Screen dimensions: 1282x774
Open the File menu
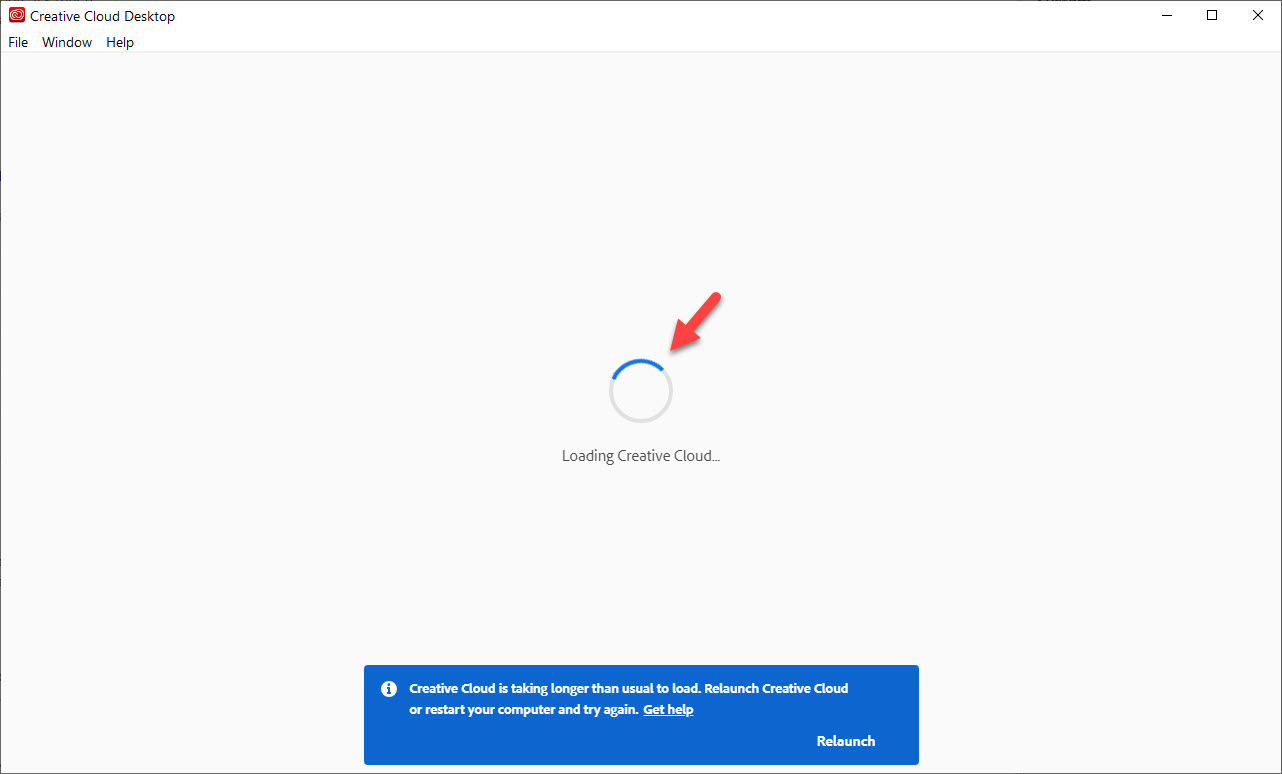18,42
